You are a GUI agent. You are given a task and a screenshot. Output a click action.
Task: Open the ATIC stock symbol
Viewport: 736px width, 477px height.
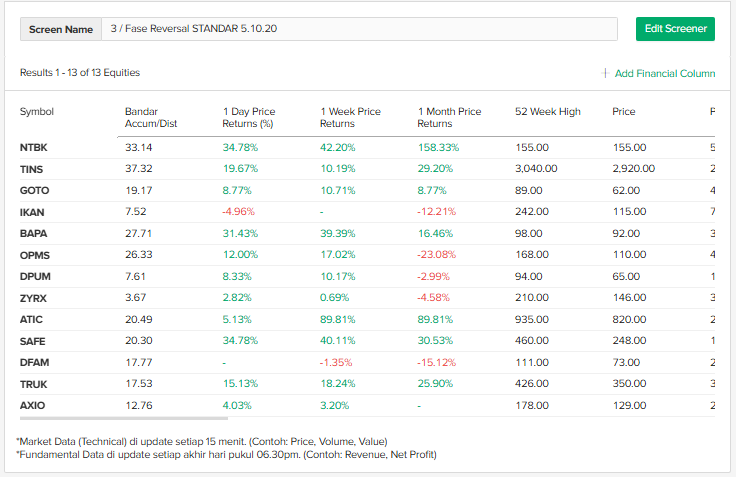pyautogui.click(x=31, y=319)
